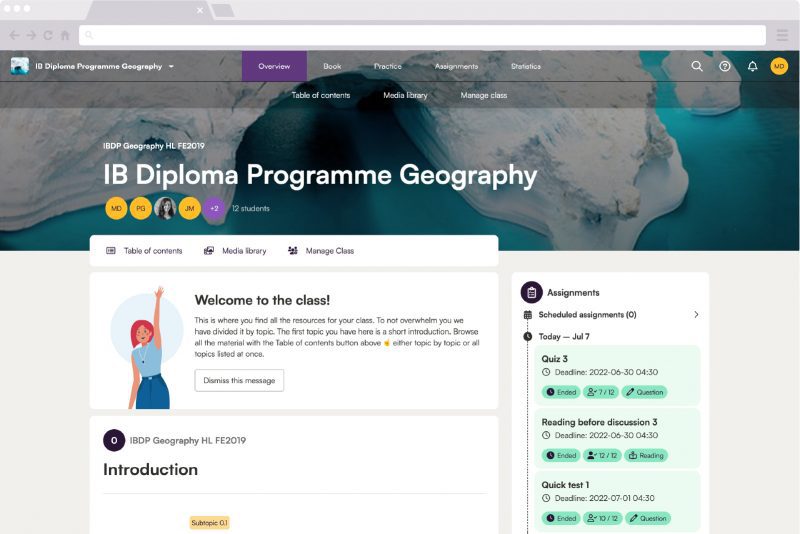Open the MD user avatar menu
This screenshot has height=534, width=800.
[779, 66]
